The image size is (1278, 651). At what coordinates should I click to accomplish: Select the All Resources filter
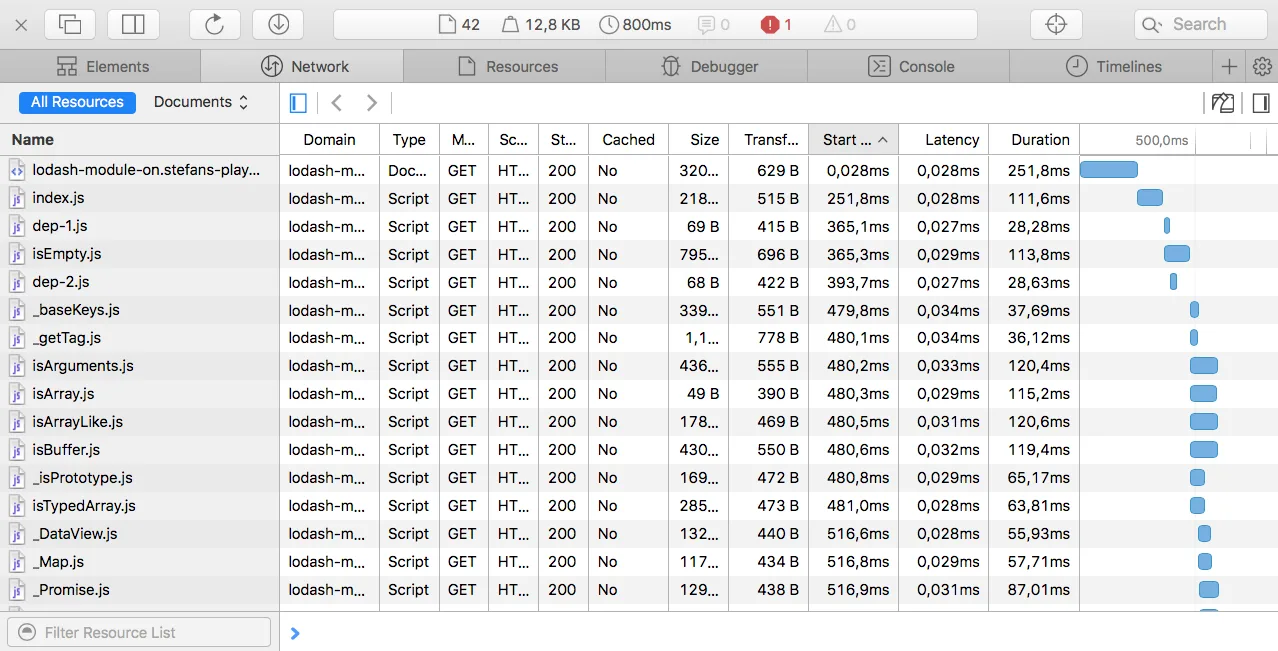point(77,102)
